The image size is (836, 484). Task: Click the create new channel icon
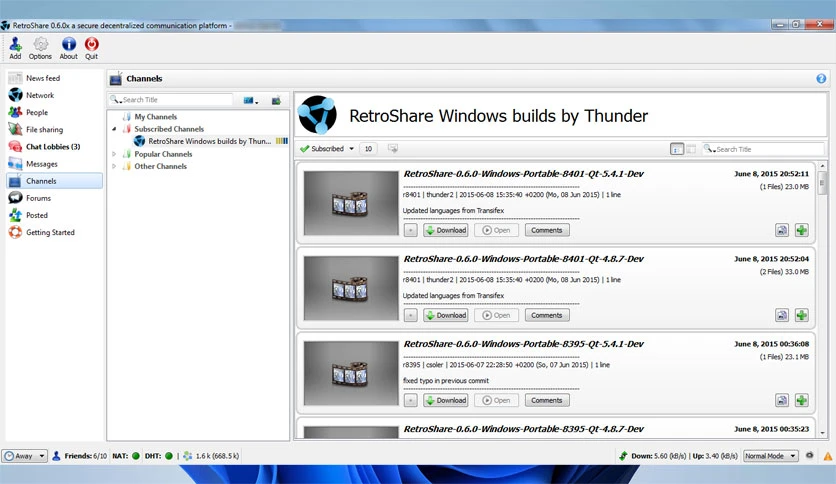pyautogui.click(x=276, y=100)
